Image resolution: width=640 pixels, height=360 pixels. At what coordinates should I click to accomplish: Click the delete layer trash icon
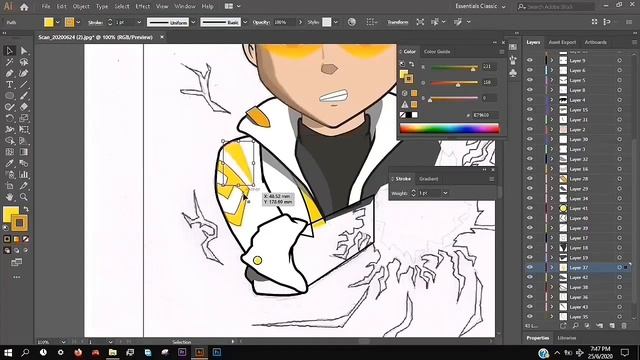point(624,326)
